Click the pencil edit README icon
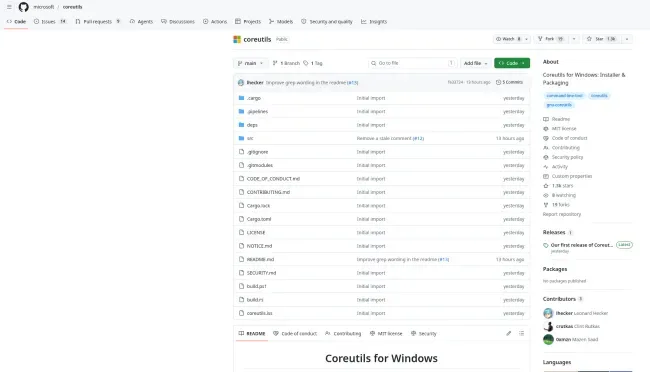Screen dimensions: 650x372 509,333
